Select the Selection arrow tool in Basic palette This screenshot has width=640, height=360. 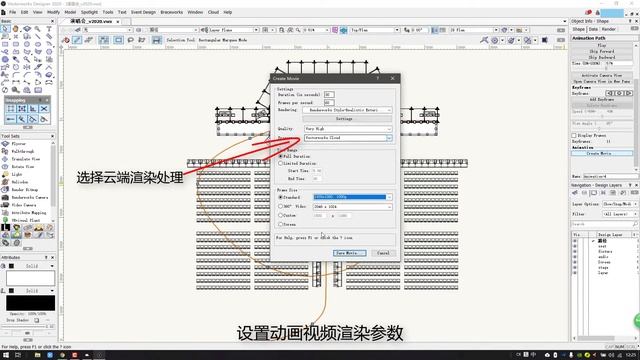(5, 29)
